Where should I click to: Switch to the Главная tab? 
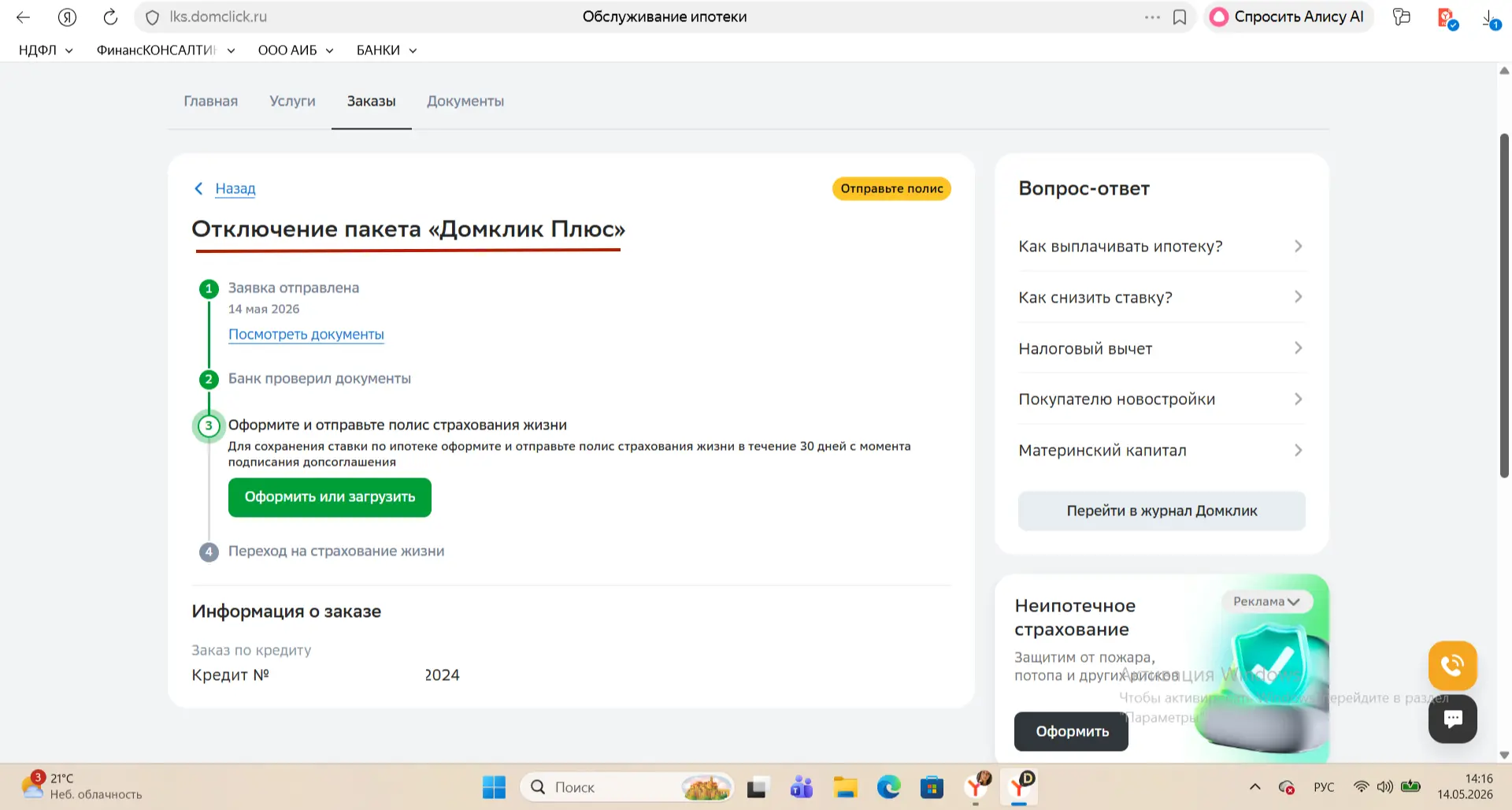click(x=210, y=101)
